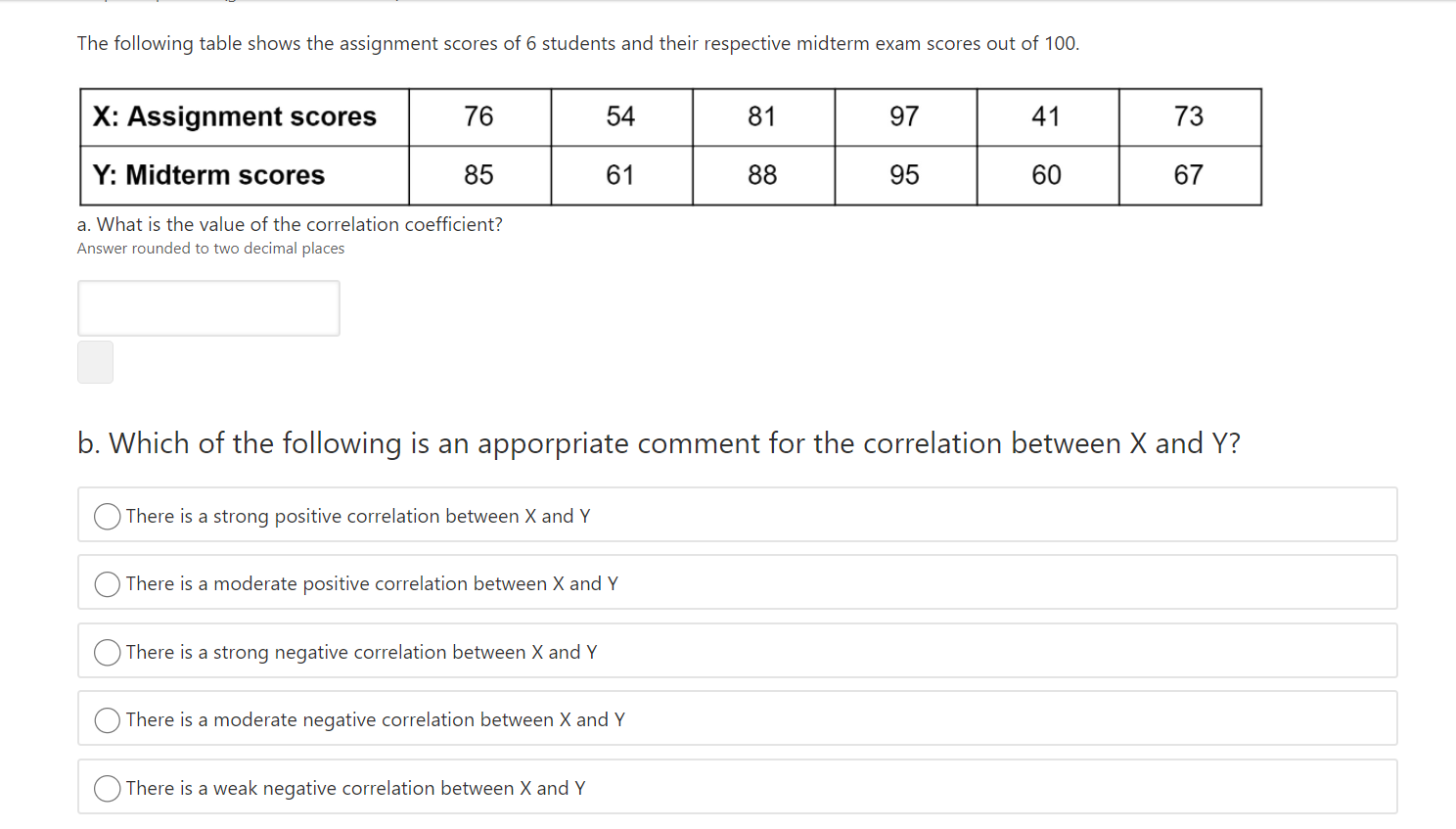The height and width of the screenshot is (829, 1456).
Task: Click the X: Assignment scores header cell
Action: pyautogui.click(x=245, y=117)
